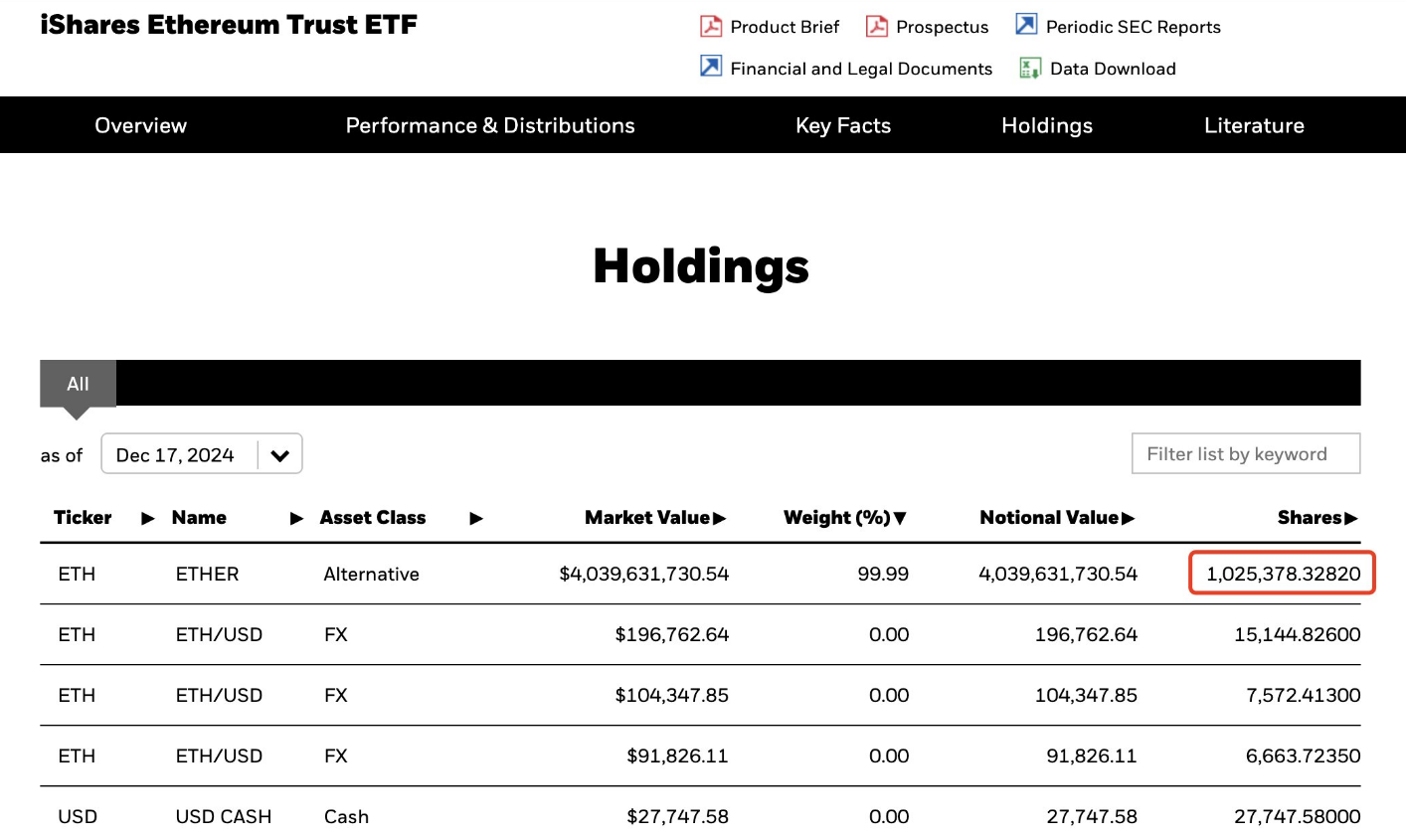Viewport: 1406px width, 840px height.
Task: Click the Prospectus PDF icon
Action: click(x=876, y=26)
